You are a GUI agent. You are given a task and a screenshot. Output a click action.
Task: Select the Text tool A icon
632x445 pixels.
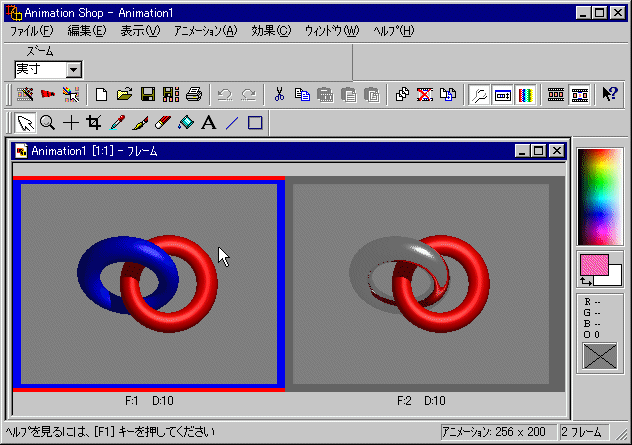(209, 123)
